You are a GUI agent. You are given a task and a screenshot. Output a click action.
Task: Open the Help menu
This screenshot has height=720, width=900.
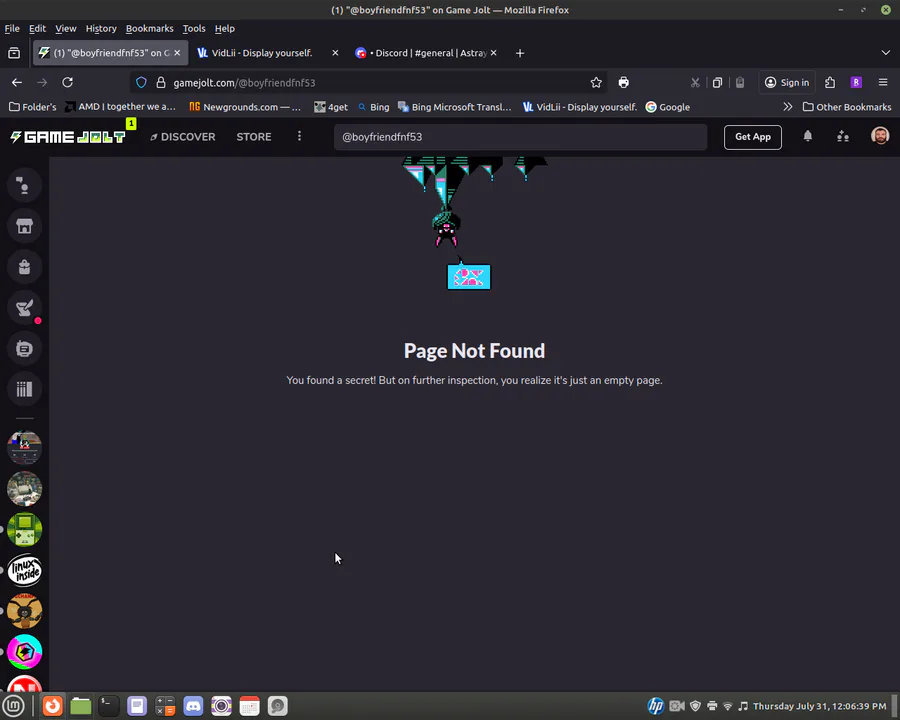click(224, 28)
